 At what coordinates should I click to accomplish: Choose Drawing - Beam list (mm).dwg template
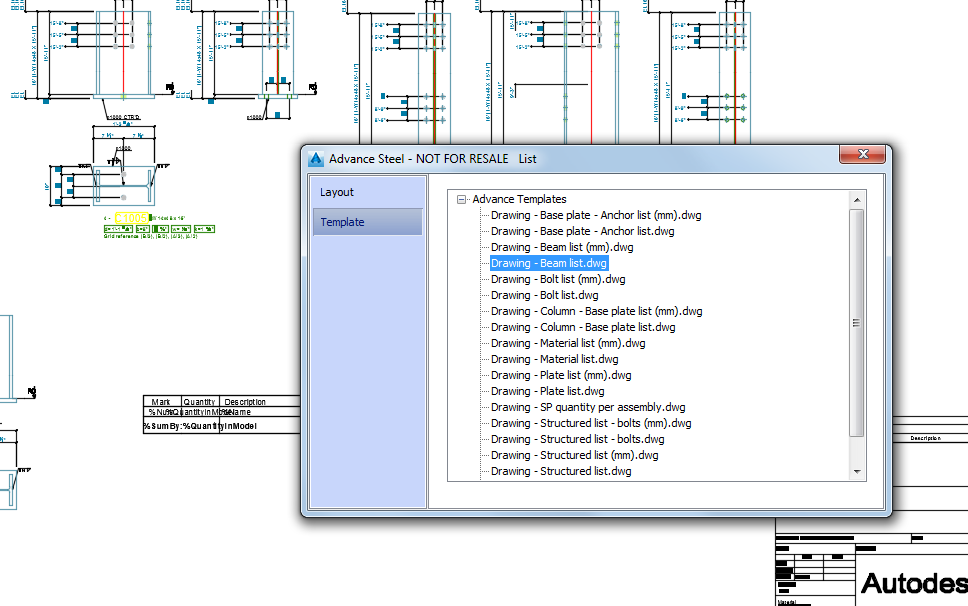(562, 247)
